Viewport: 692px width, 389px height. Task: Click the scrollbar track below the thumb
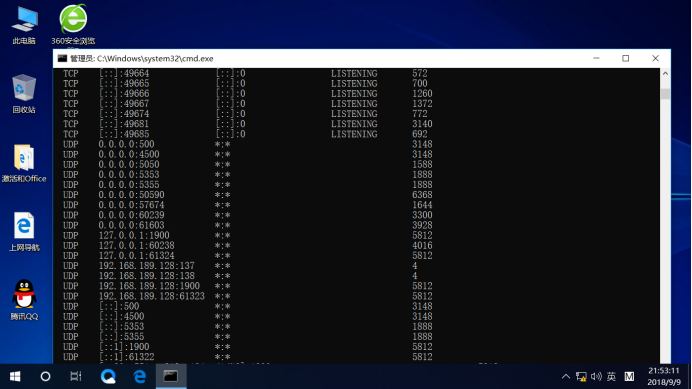[665, 230]
